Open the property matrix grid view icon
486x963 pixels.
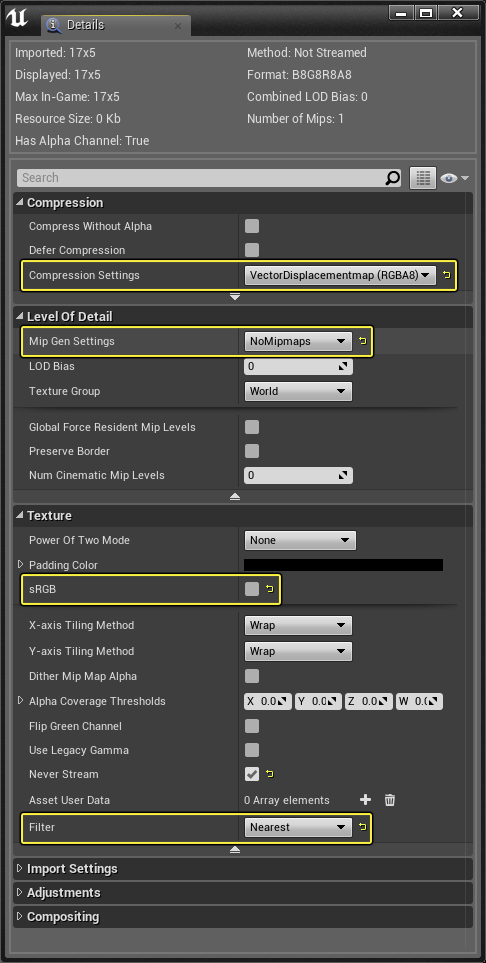(x=423, y=178)
